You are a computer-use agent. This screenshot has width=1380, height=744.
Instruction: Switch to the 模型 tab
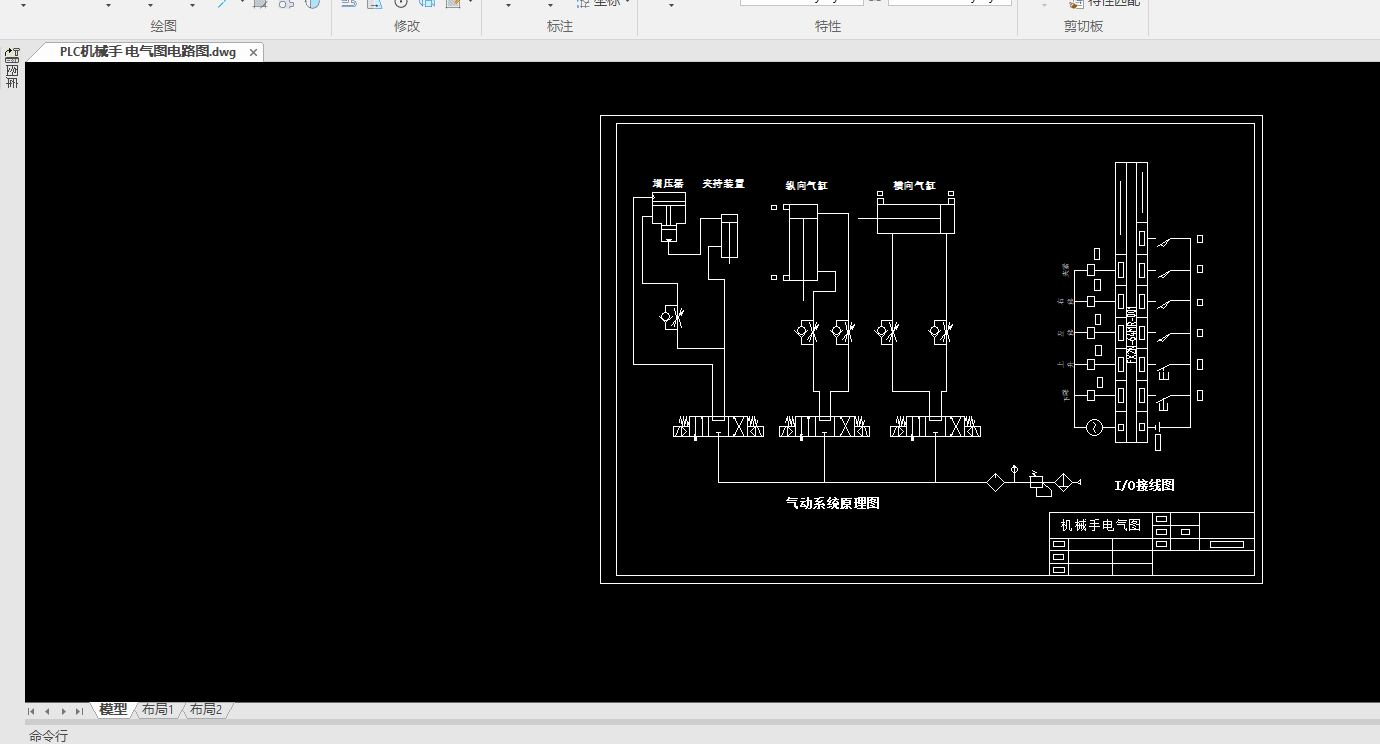113,710
